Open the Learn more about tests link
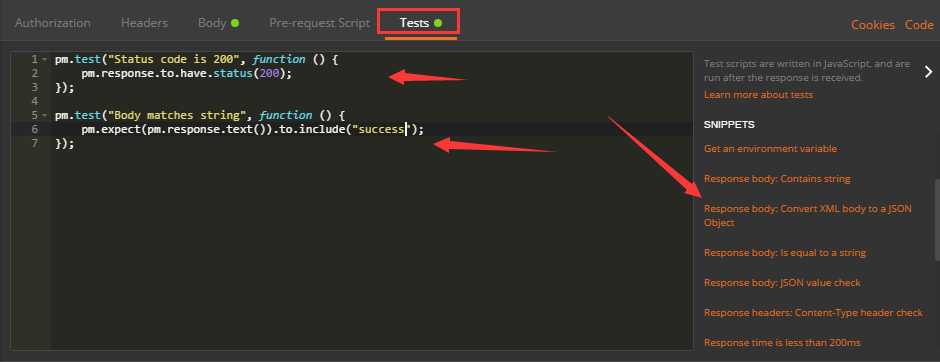Screen dimensions: 940x362 pyautogui.click(x=758, y=95)
